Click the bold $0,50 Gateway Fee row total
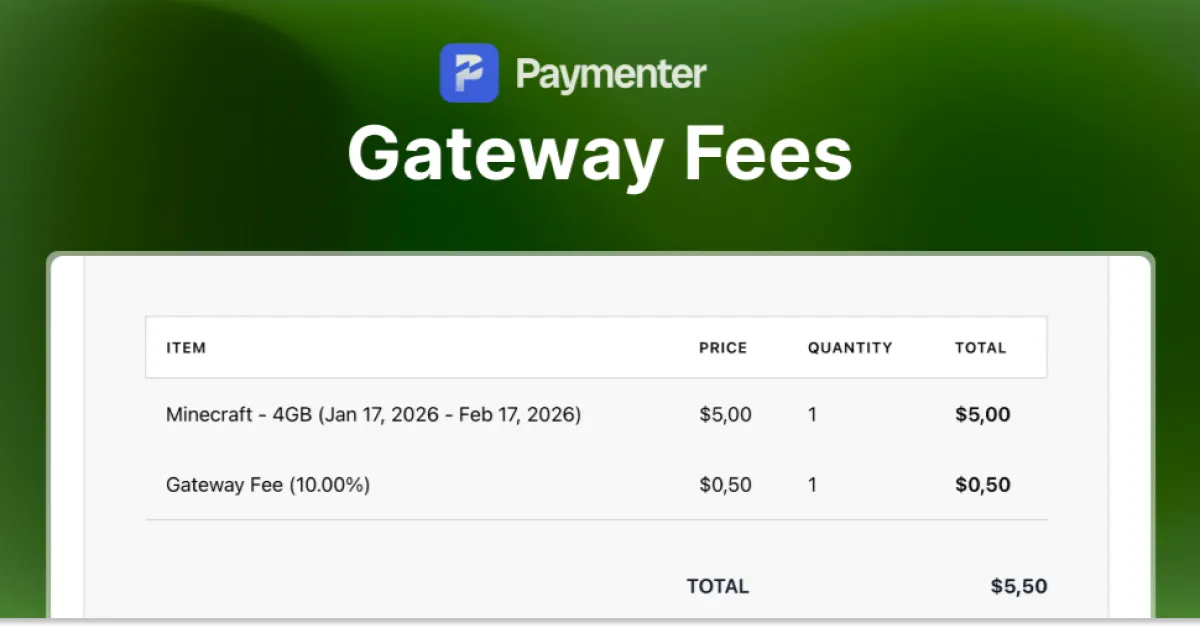The height and width of the screenshot is (628, 1200). [x=982, y=485]
